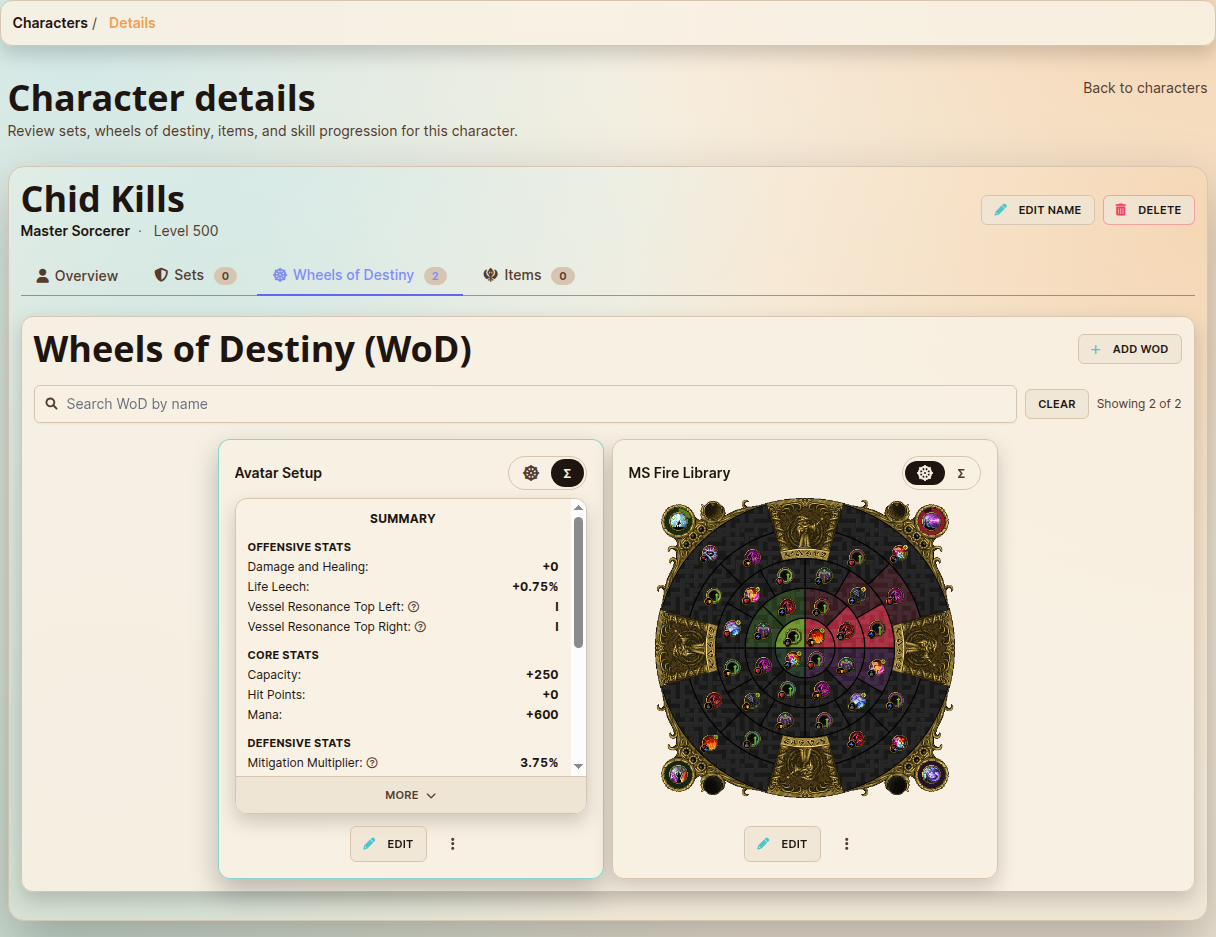This screenshot has width=1216, height=937.
Task: Open the three-dot menu on Avatar Setup card
Action: [x=453, y=844]
